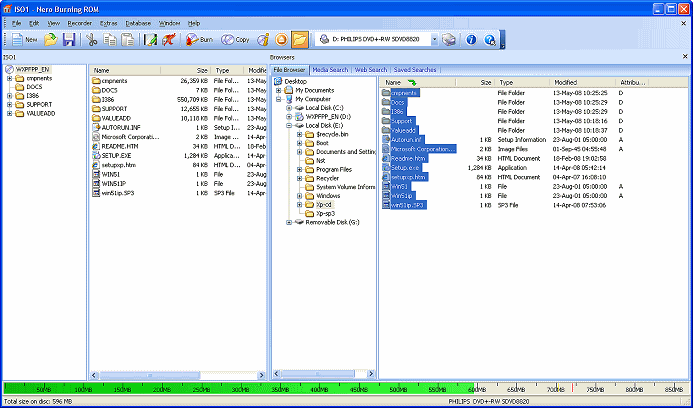Open the File menu

tap(17, 23)
